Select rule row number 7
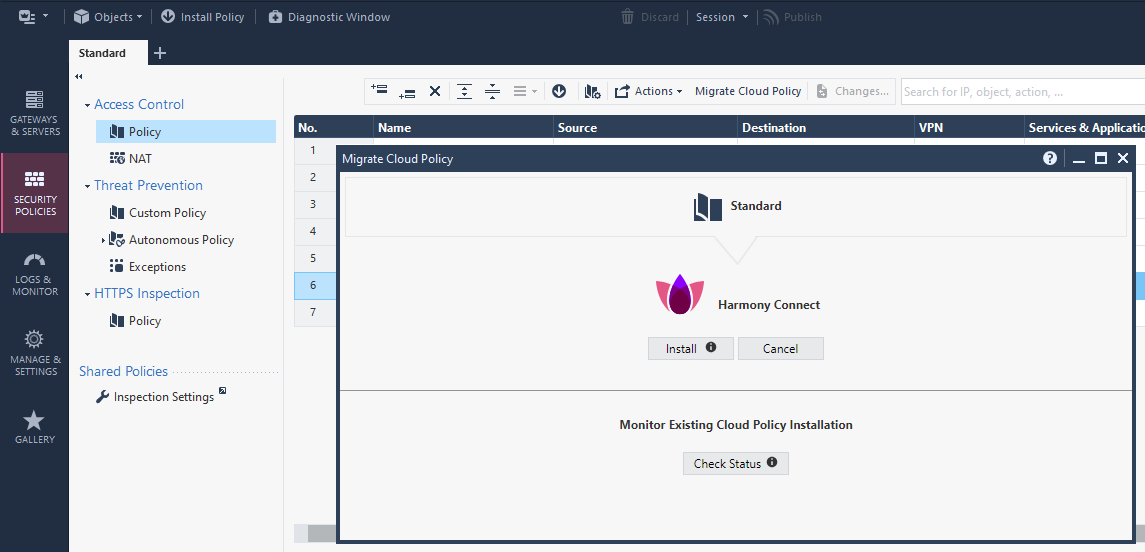1145x552 pixels. coord(314,312)
